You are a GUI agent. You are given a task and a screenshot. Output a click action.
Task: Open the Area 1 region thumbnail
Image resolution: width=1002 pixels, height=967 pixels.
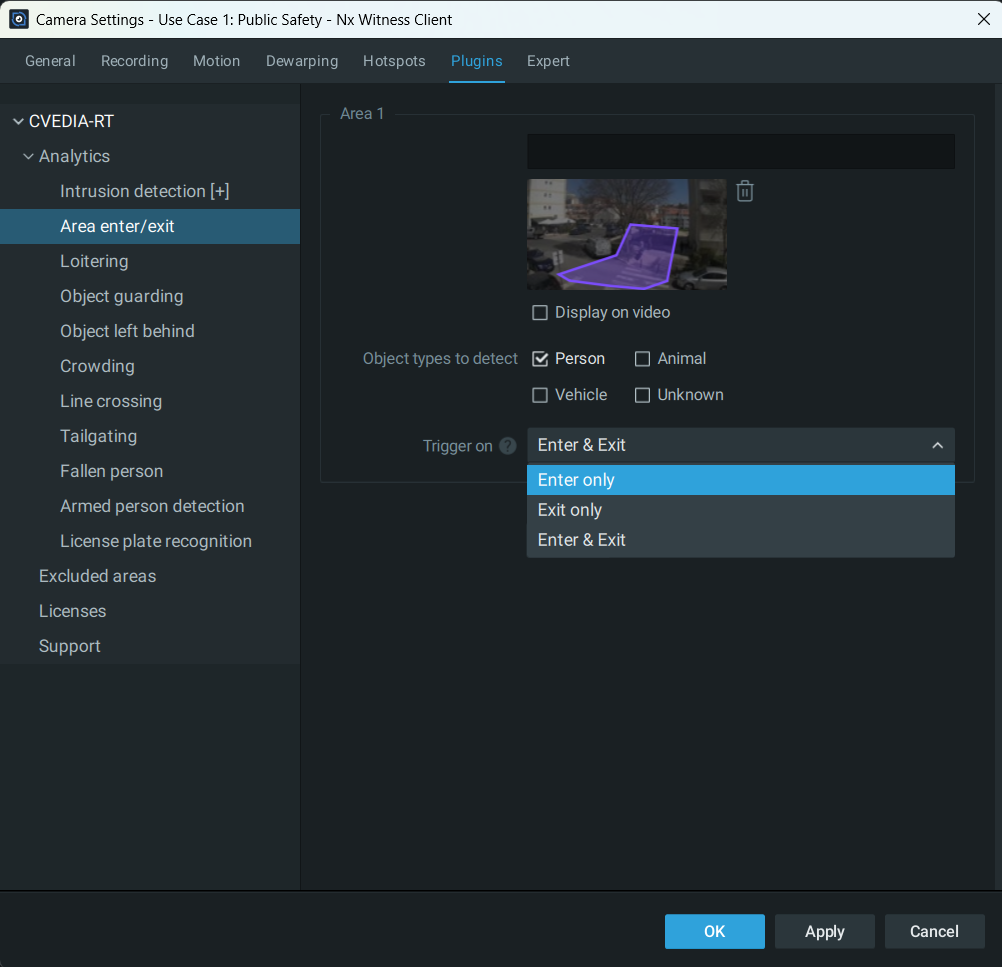click(x=626, y=234)
